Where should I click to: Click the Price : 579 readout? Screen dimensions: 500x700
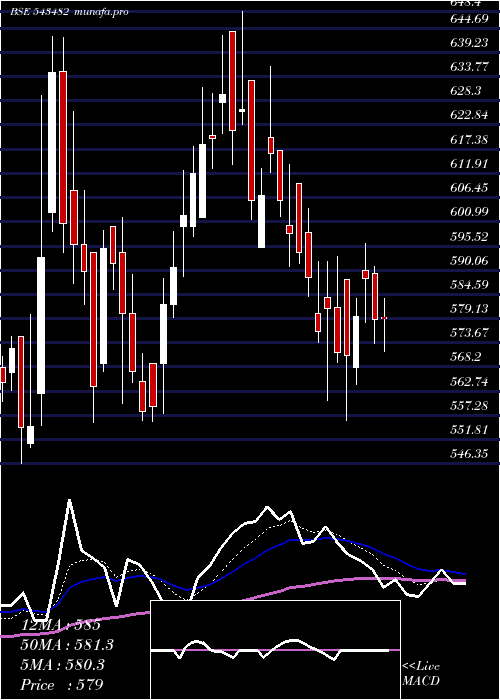click(62, 685)
